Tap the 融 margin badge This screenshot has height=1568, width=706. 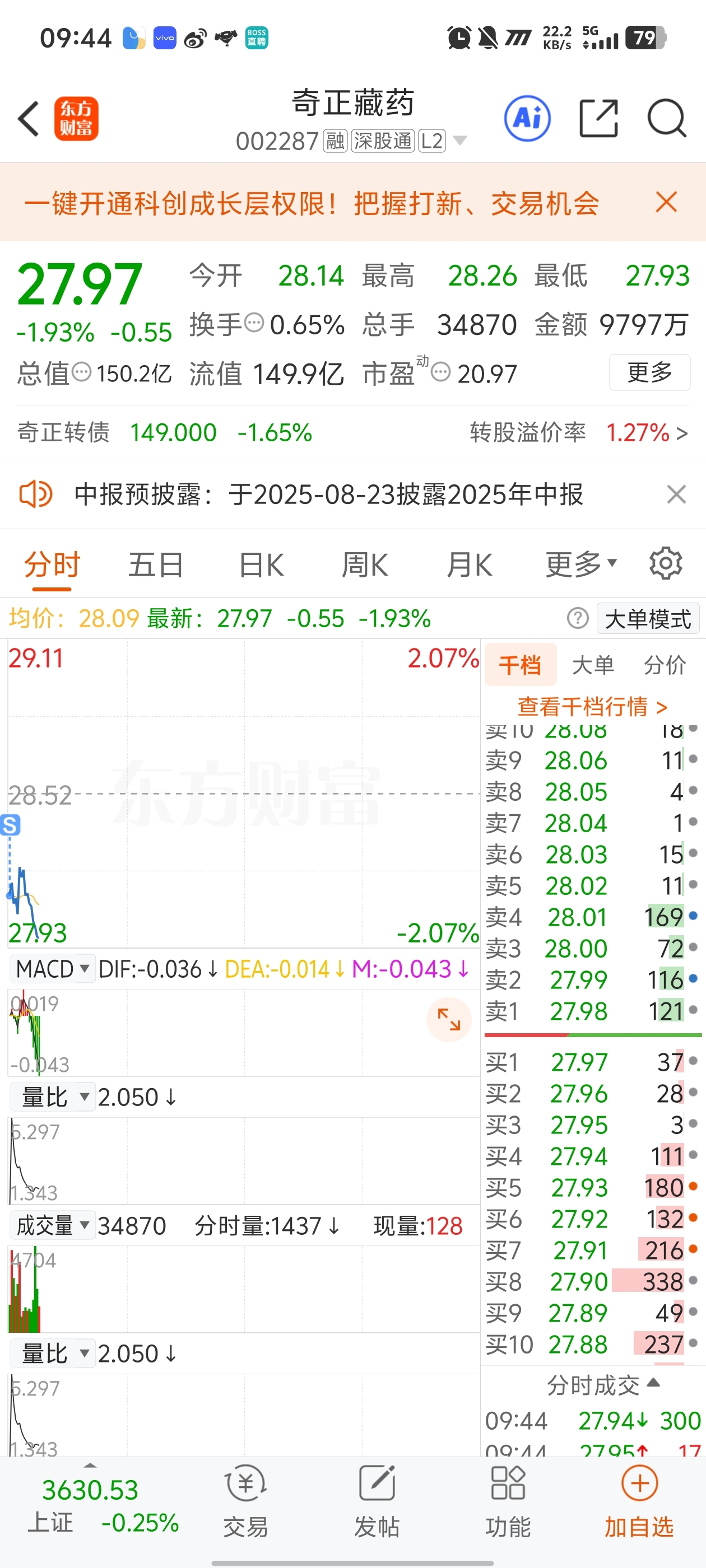[x=335, y=141]
